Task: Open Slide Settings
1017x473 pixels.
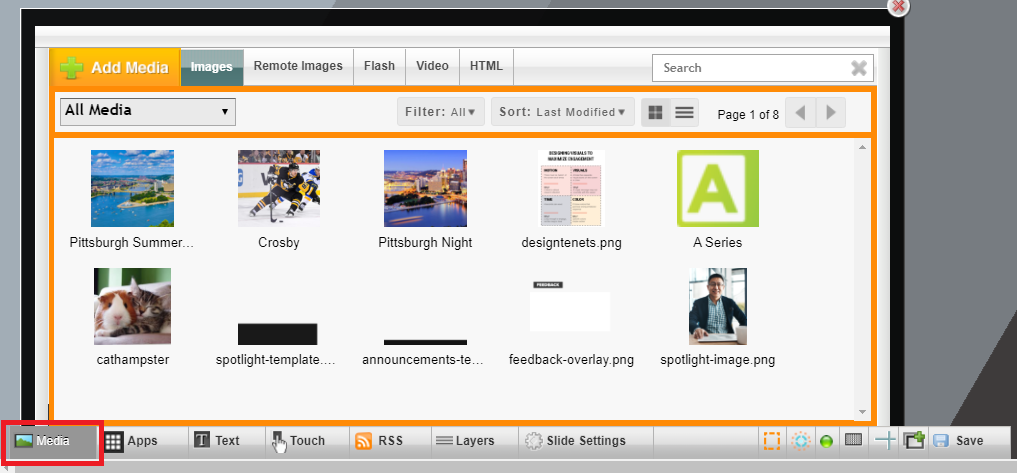Action: pos(586,441)
